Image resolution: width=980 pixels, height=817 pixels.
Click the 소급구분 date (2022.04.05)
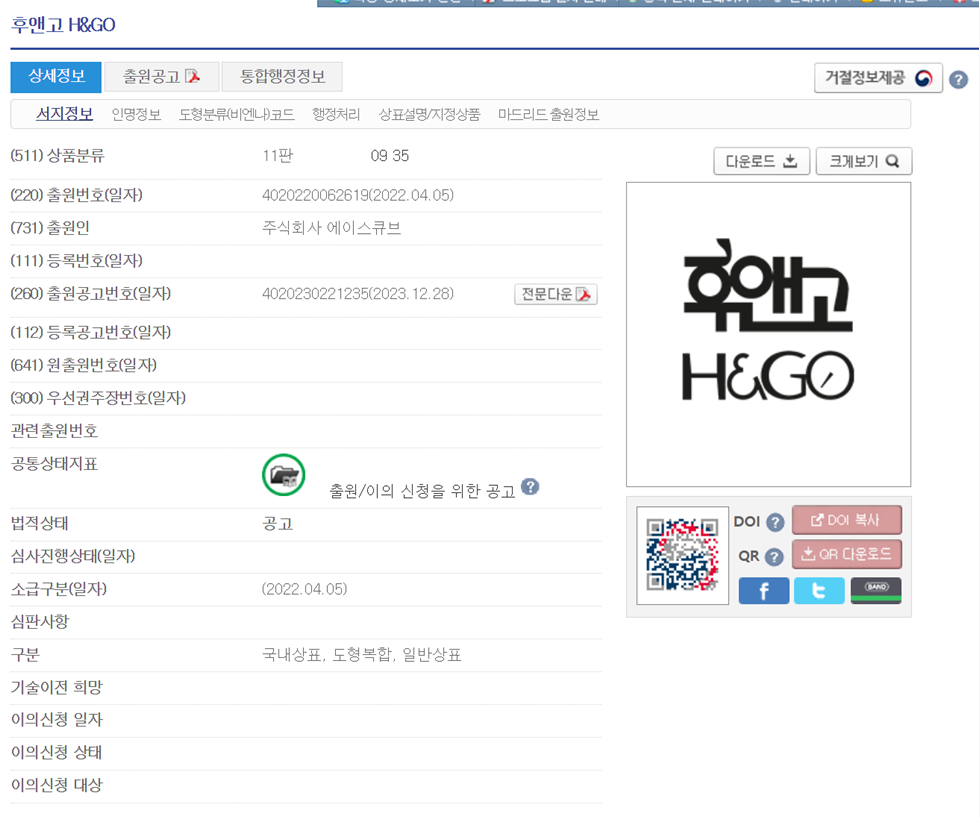coord(304,589)
